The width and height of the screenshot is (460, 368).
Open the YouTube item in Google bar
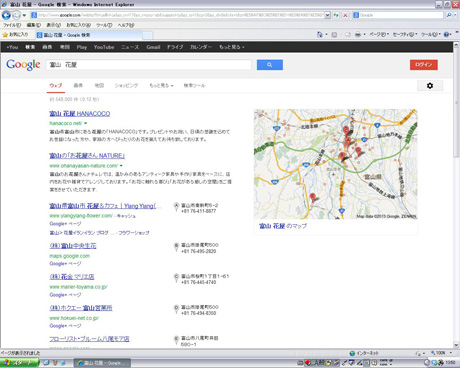coord(104,47)
